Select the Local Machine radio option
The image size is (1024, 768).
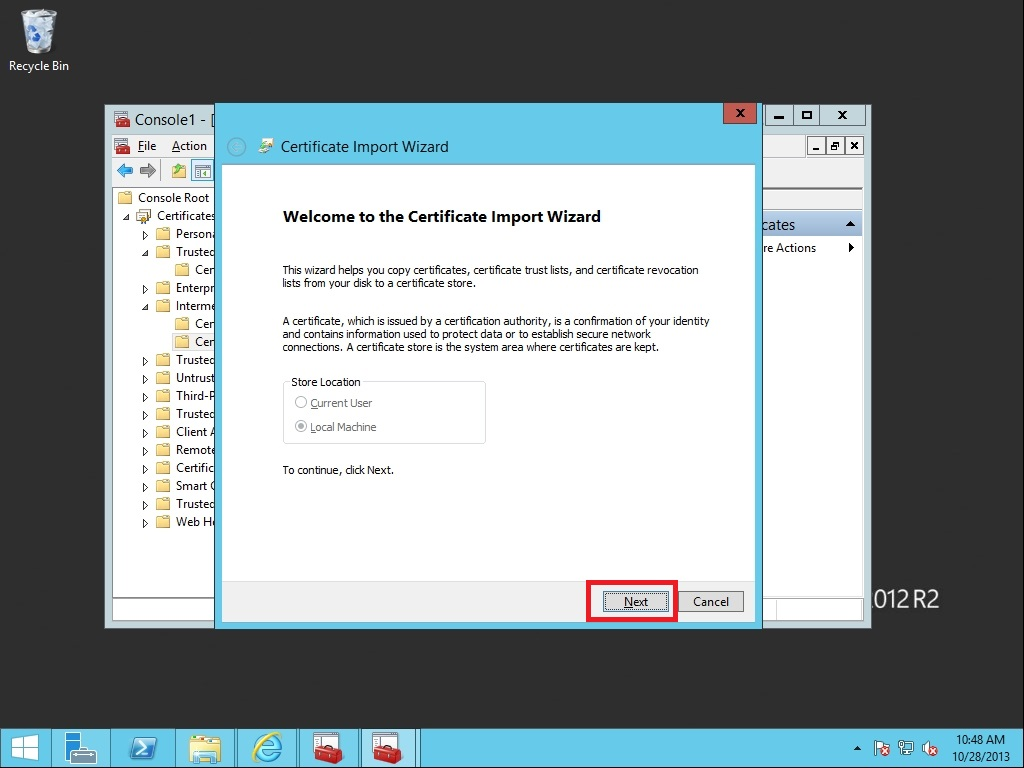(x=302, y=427)
